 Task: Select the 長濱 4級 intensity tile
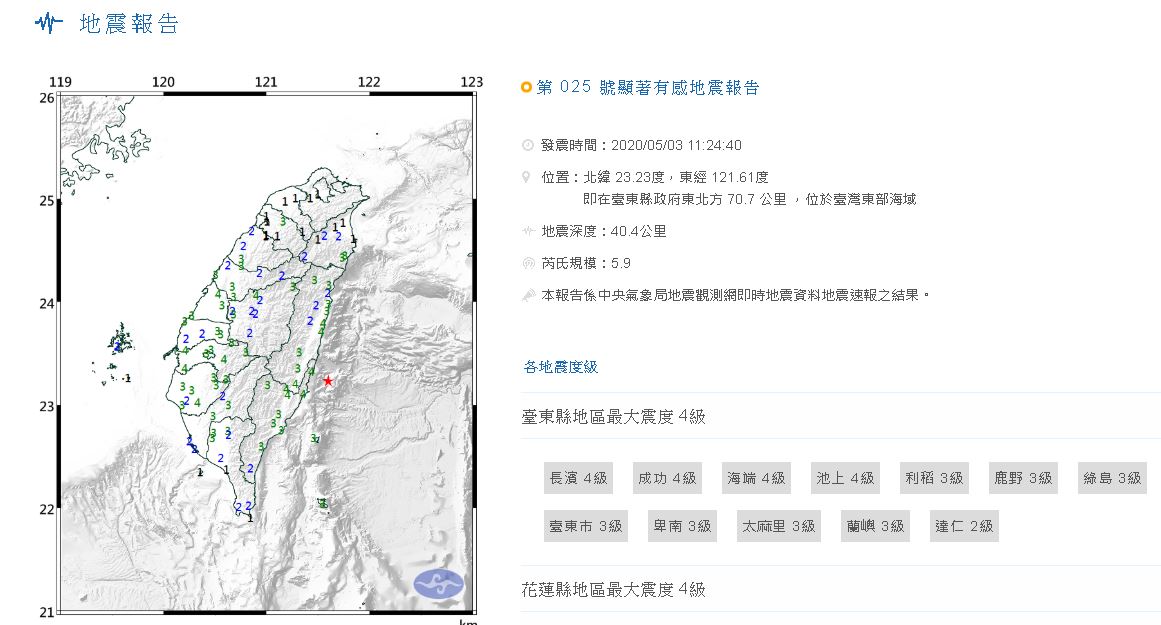(579, 478)
